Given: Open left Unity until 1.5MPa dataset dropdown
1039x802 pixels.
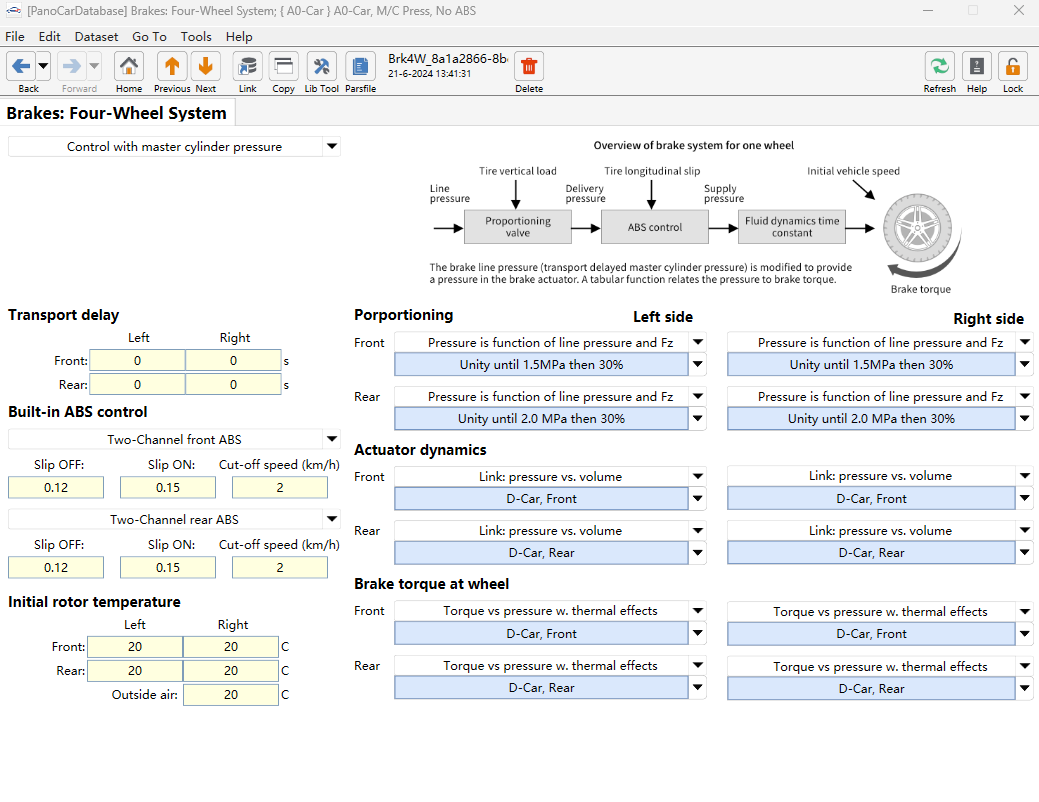Looking at the screenshot, I should pos(698,364).
